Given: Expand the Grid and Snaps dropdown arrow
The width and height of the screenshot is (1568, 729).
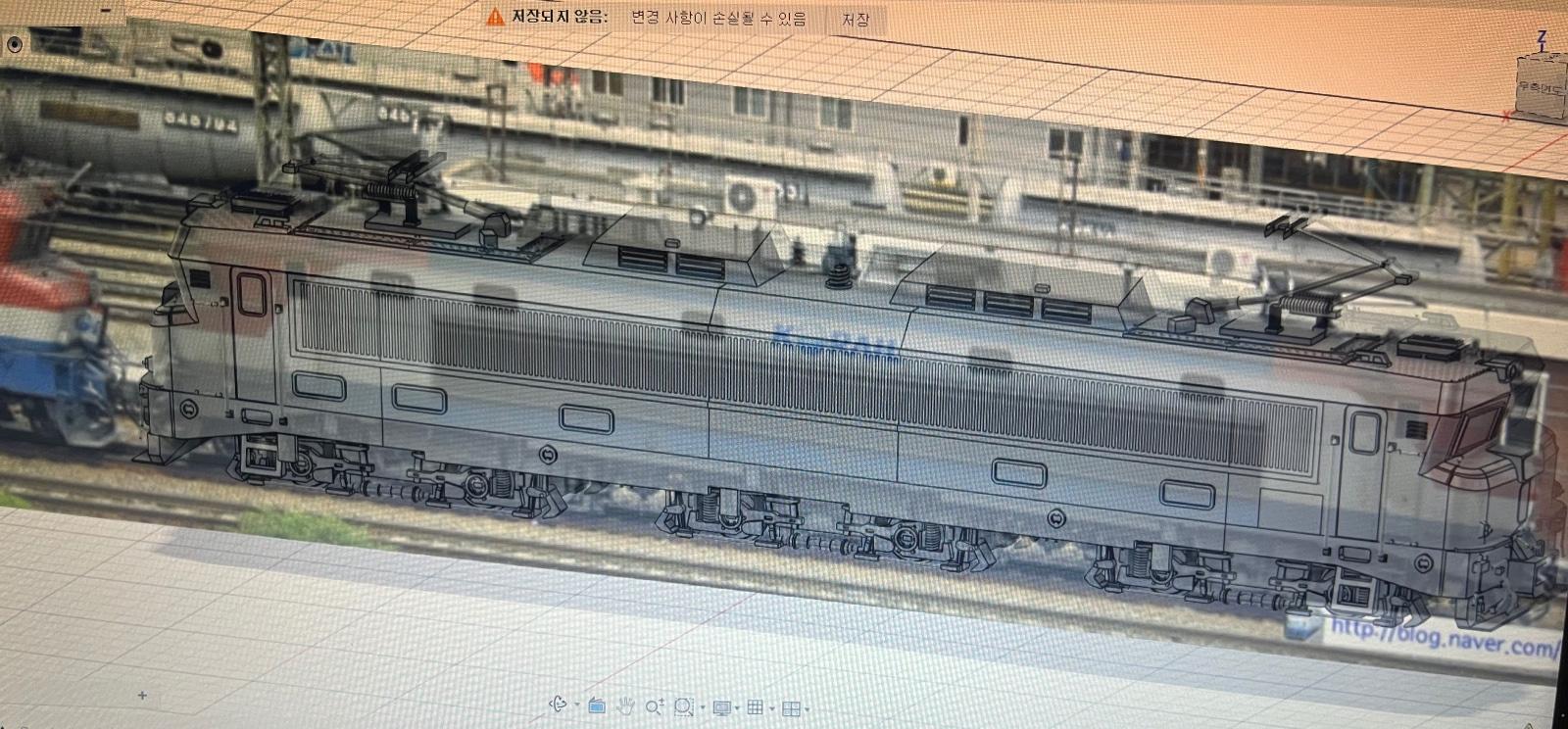Looking at the screenshot, I should 772,708.
